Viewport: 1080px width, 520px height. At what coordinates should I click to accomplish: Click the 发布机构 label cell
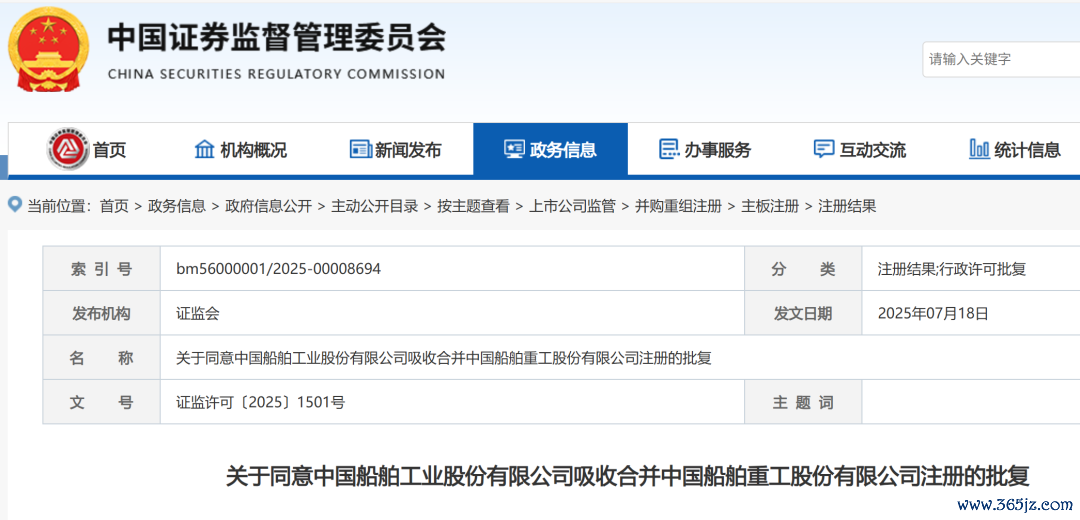(101, 313)
